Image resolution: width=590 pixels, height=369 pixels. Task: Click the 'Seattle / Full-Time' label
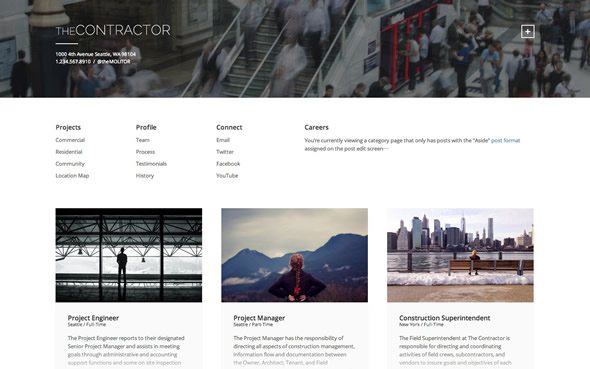87,324
